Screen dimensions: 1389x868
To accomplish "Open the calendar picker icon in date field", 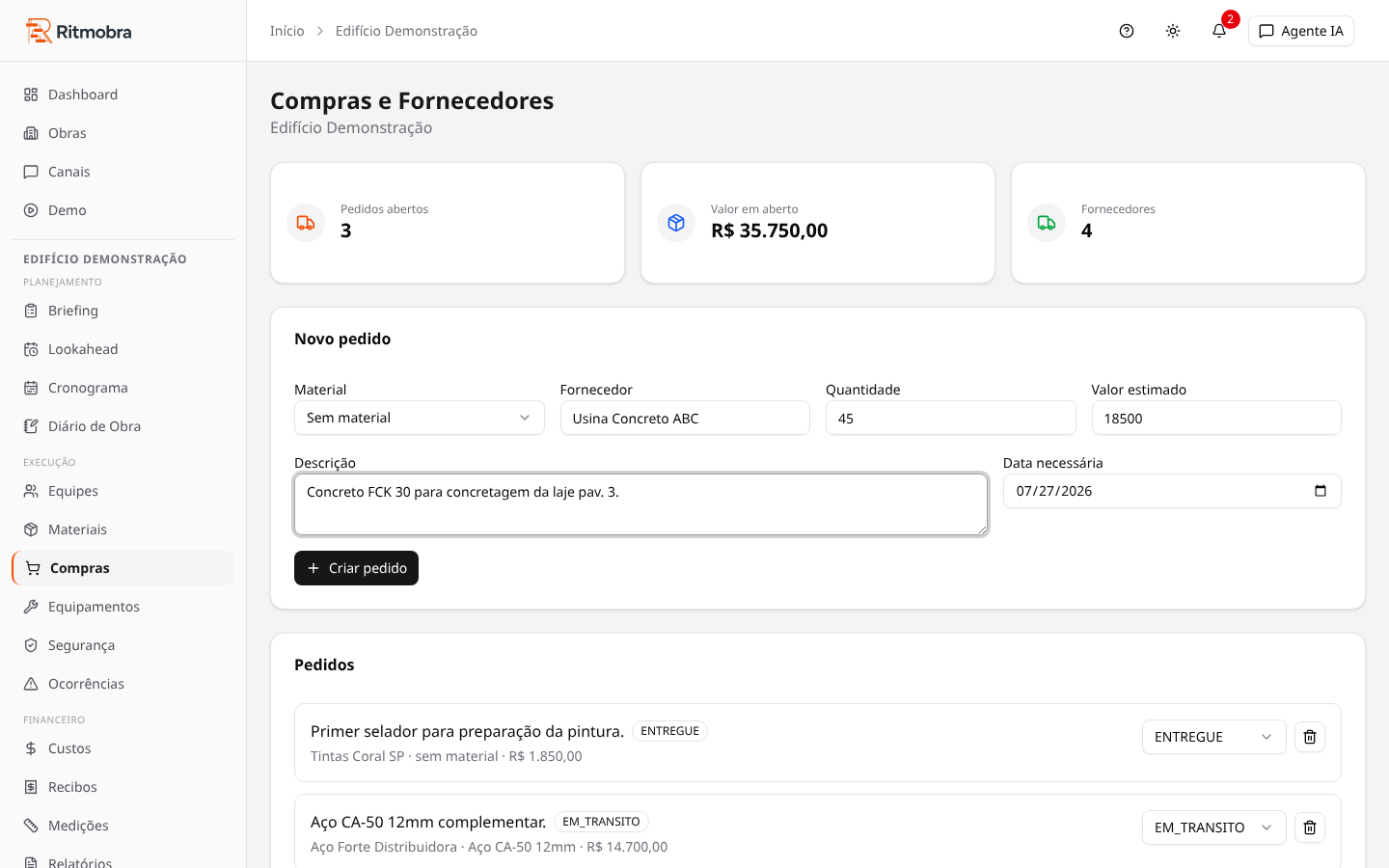I will click(x=1321, y=491).
